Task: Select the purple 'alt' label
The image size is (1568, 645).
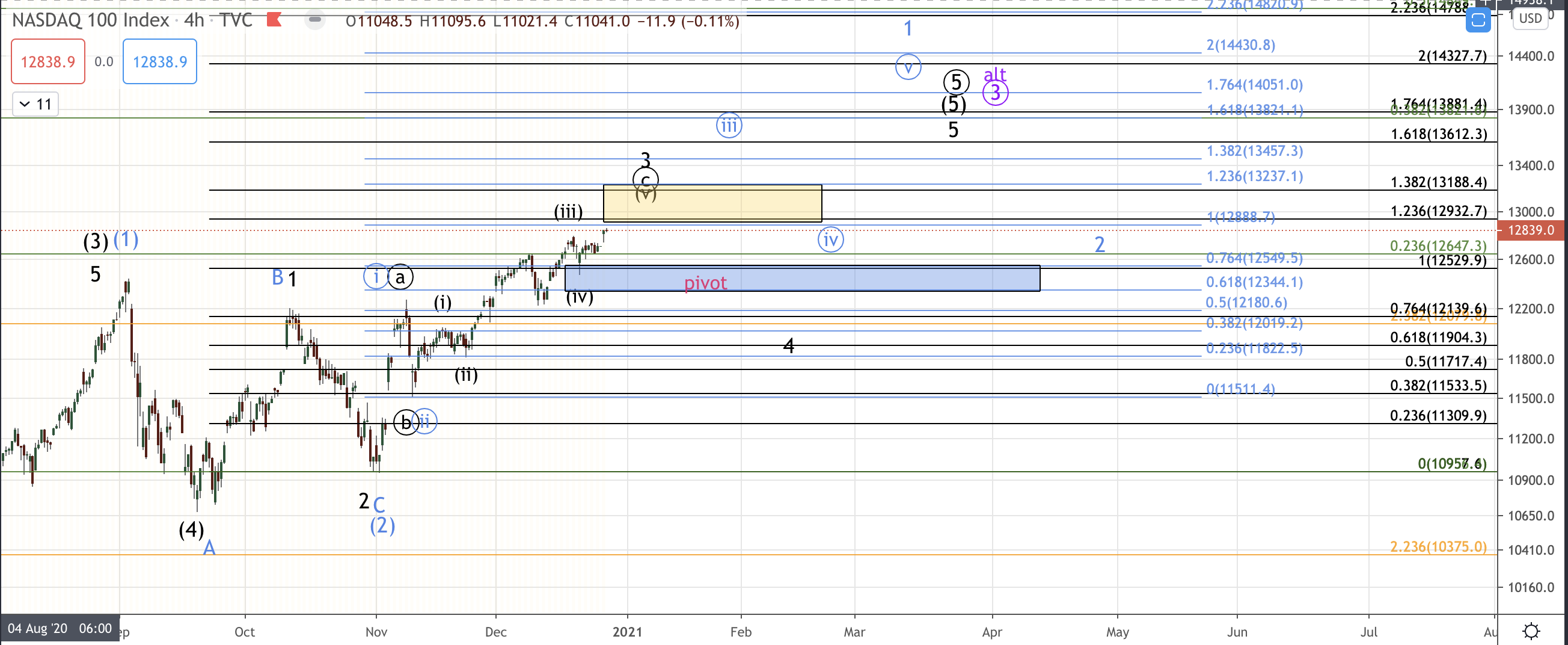Action: (995, 74)
